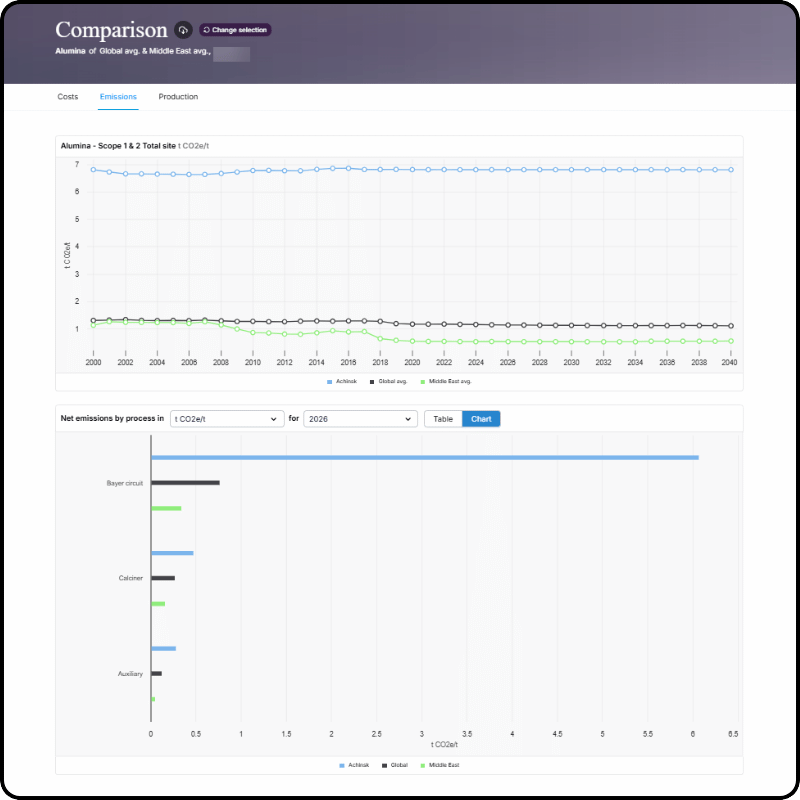Toggle Middle East in bar chart legend
Screen dimensions: 800x800
pos(440,765)
